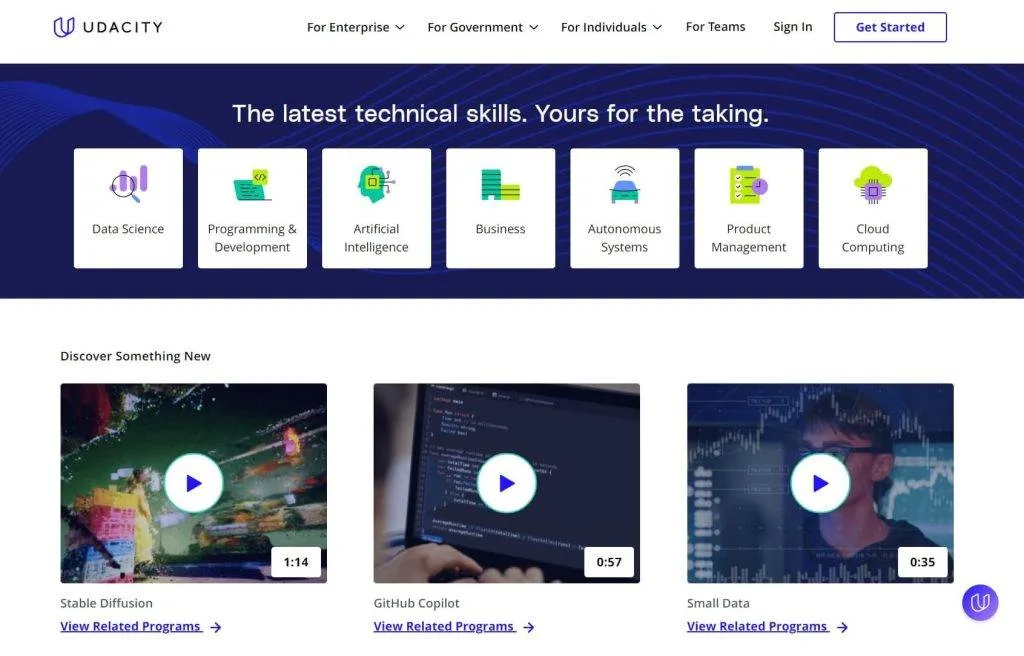Click the Stable Diffusion video title
Viewport: 1024px width, 656px height.
pos(106,603)
